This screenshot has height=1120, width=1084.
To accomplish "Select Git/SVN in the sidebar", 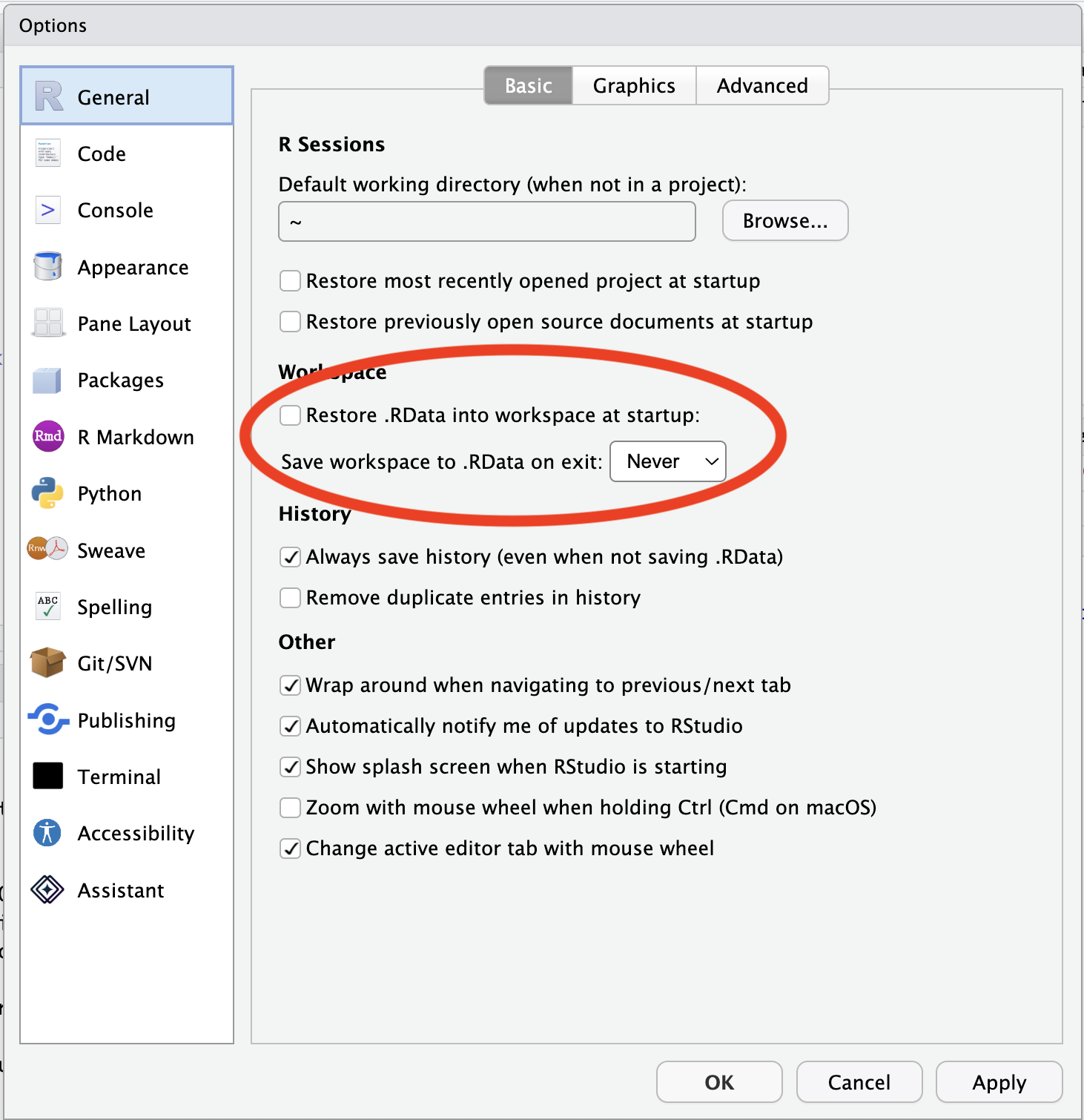I will coord(127,663).
